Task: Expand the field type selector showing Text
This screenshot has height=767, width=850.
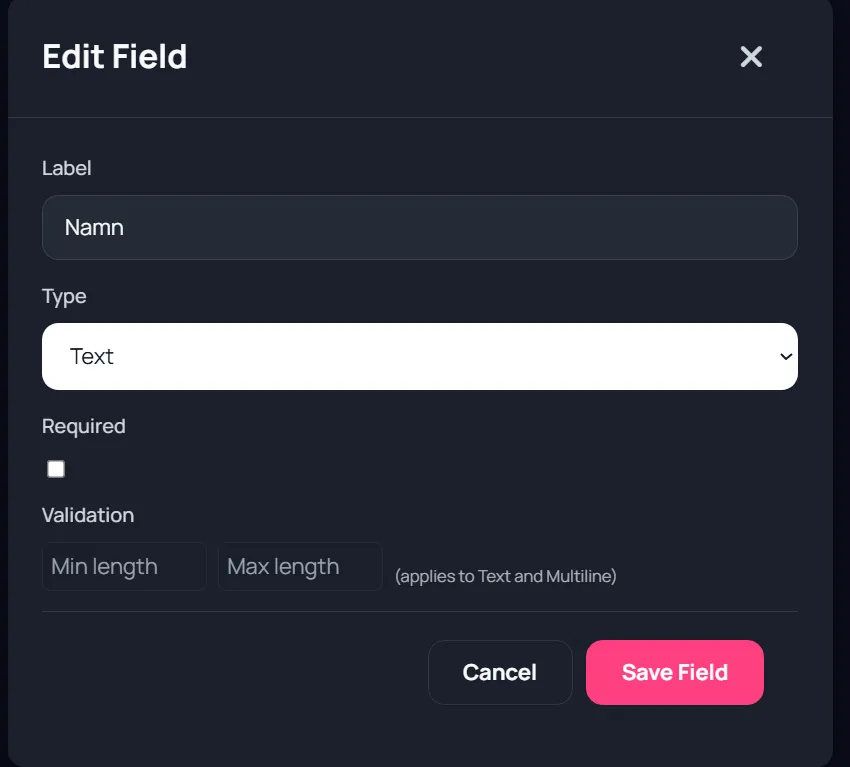Action: [x=420, y=356]
